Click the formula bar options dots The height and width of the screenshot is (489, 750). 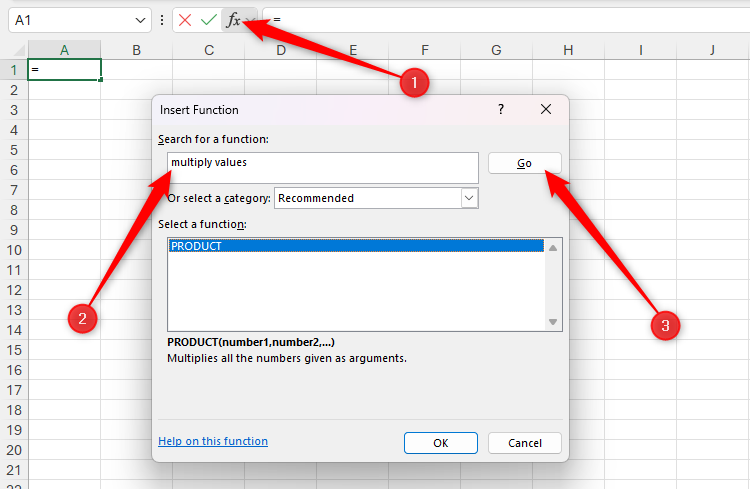162,20
